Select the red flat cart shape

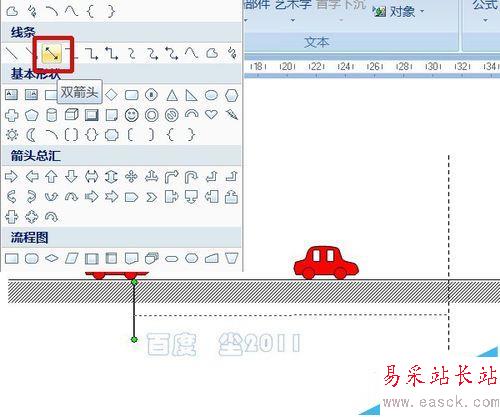tap(117, 275)
